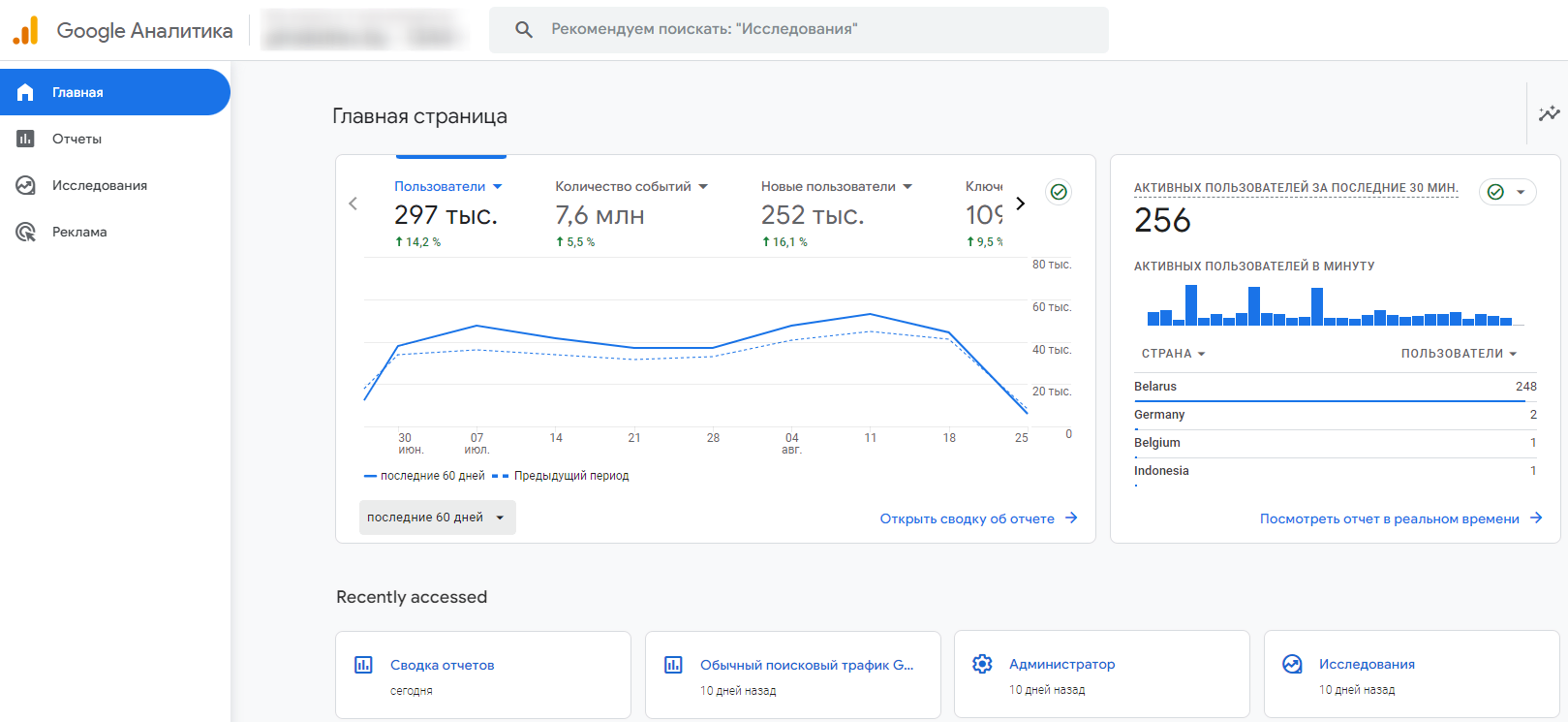Click the 14,2 % users change

click(417, 242)
